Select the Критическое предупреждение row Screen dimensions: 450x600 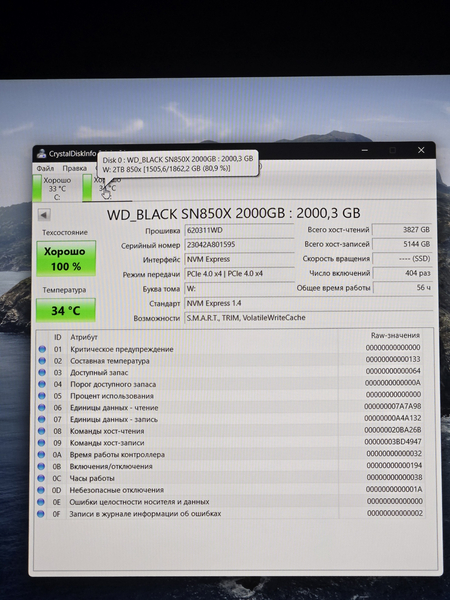click(x=230, y=349)
